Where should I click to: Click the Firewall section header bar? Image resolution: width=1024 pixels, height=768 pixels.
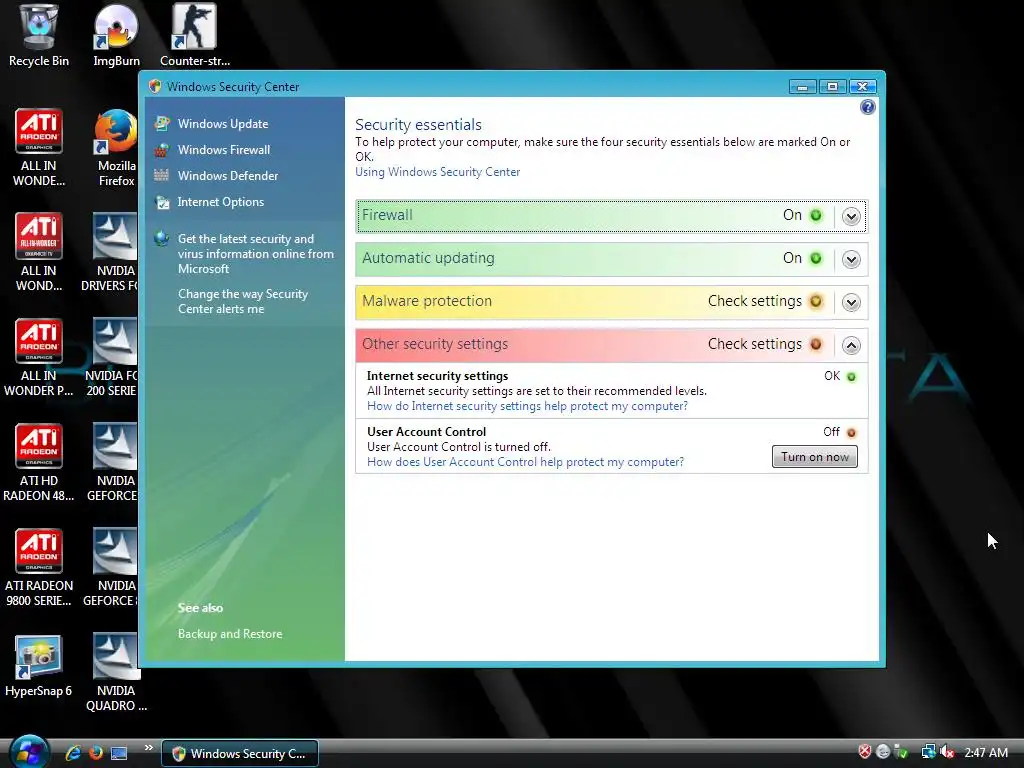click(x=611, y=216)
